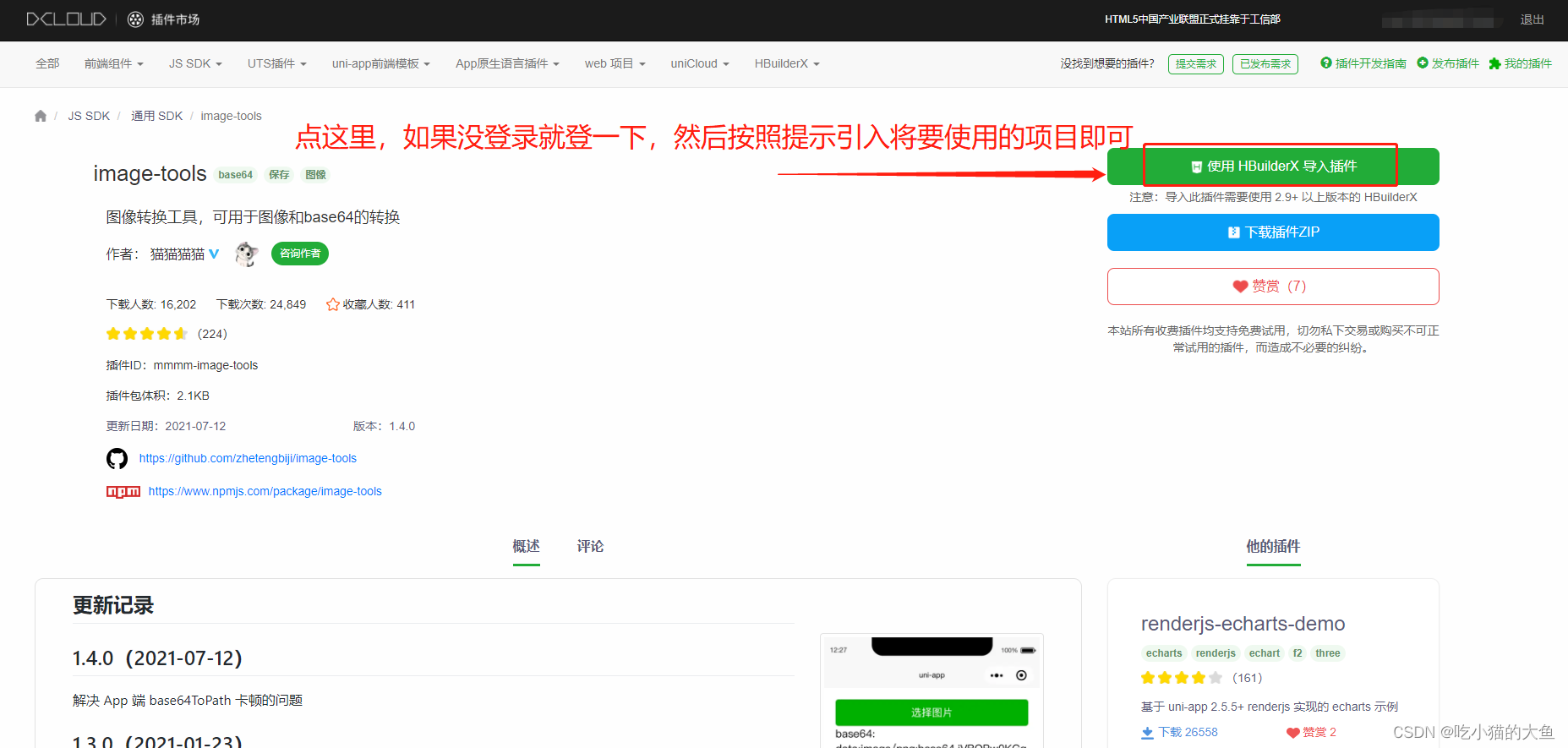This screenshot has height=748, width=1568.
Task: Open the HTML5中国产业联盟 header link
Action: [x=1192, y=19]
